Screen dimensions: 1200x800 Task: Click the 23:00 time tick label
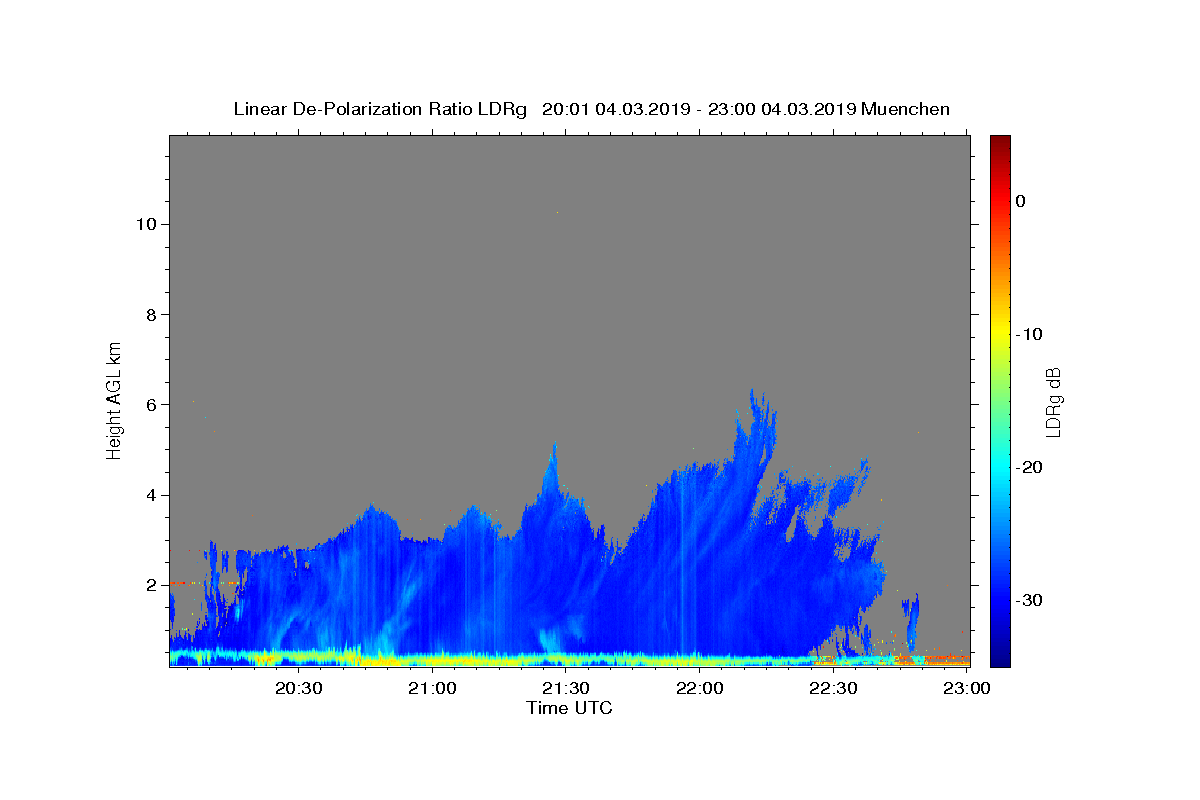tap(967, 688)
